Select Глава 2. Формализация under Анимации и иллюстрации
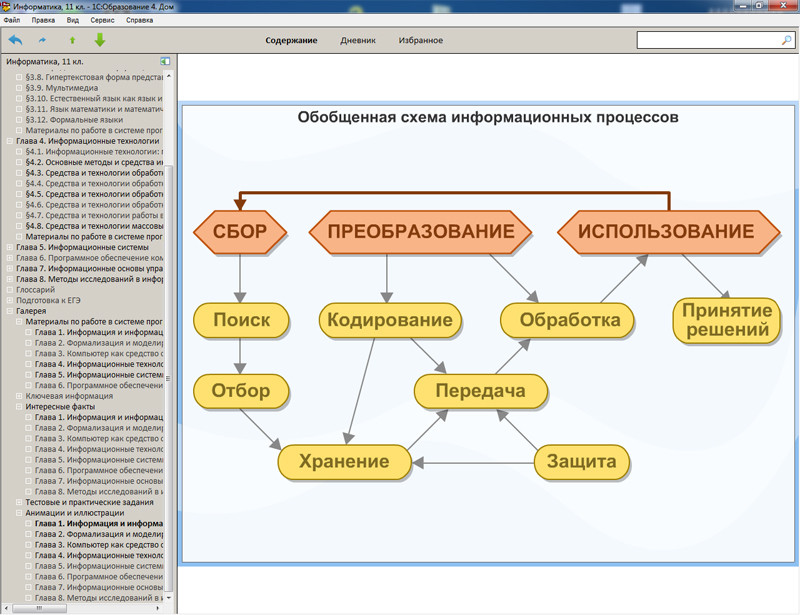Screen dimensions: 800x615 (98, 534)
